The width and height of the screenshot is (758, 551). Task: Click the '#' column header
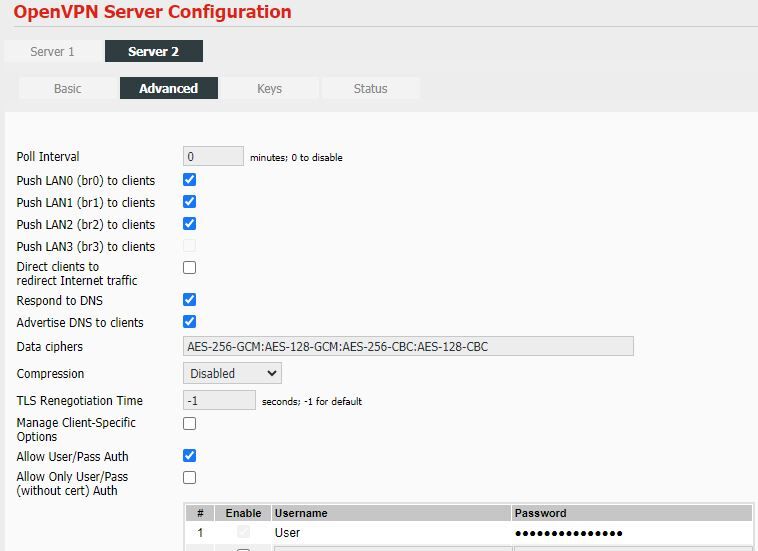click(200, 513)
